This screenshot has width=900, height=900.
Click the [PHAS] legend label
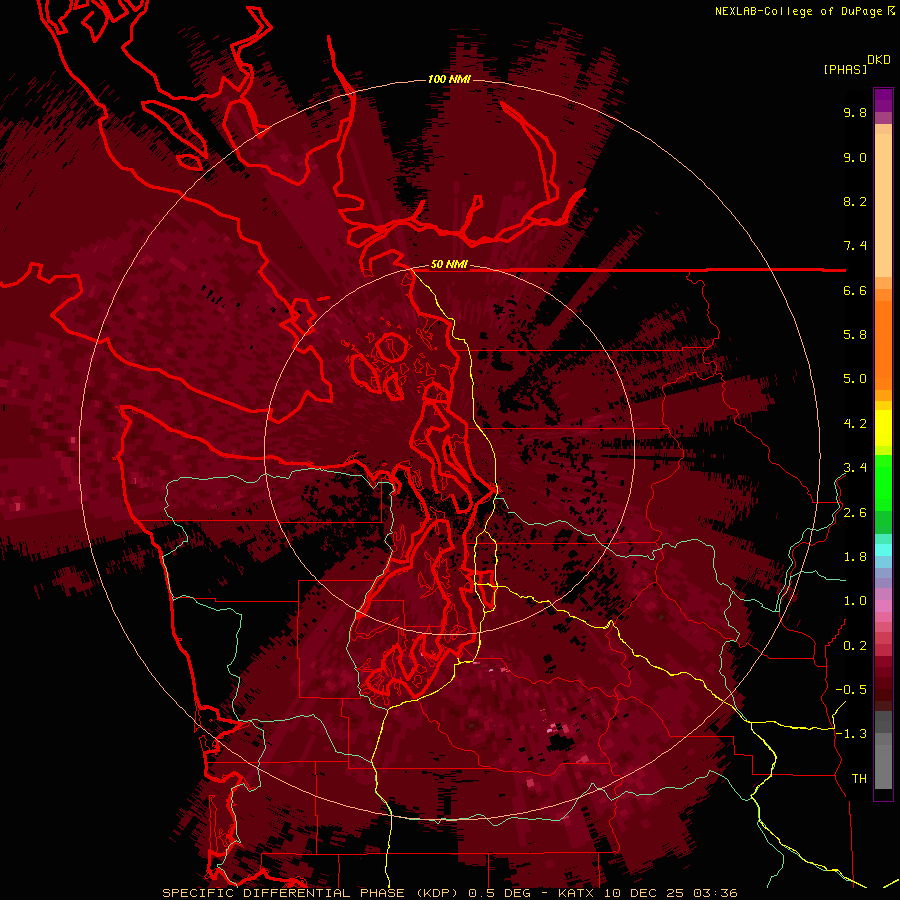tap(845, 70)
